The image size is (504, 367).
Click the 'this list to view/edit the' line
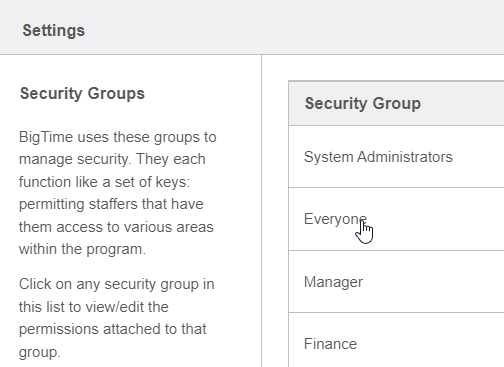[94, 307]
